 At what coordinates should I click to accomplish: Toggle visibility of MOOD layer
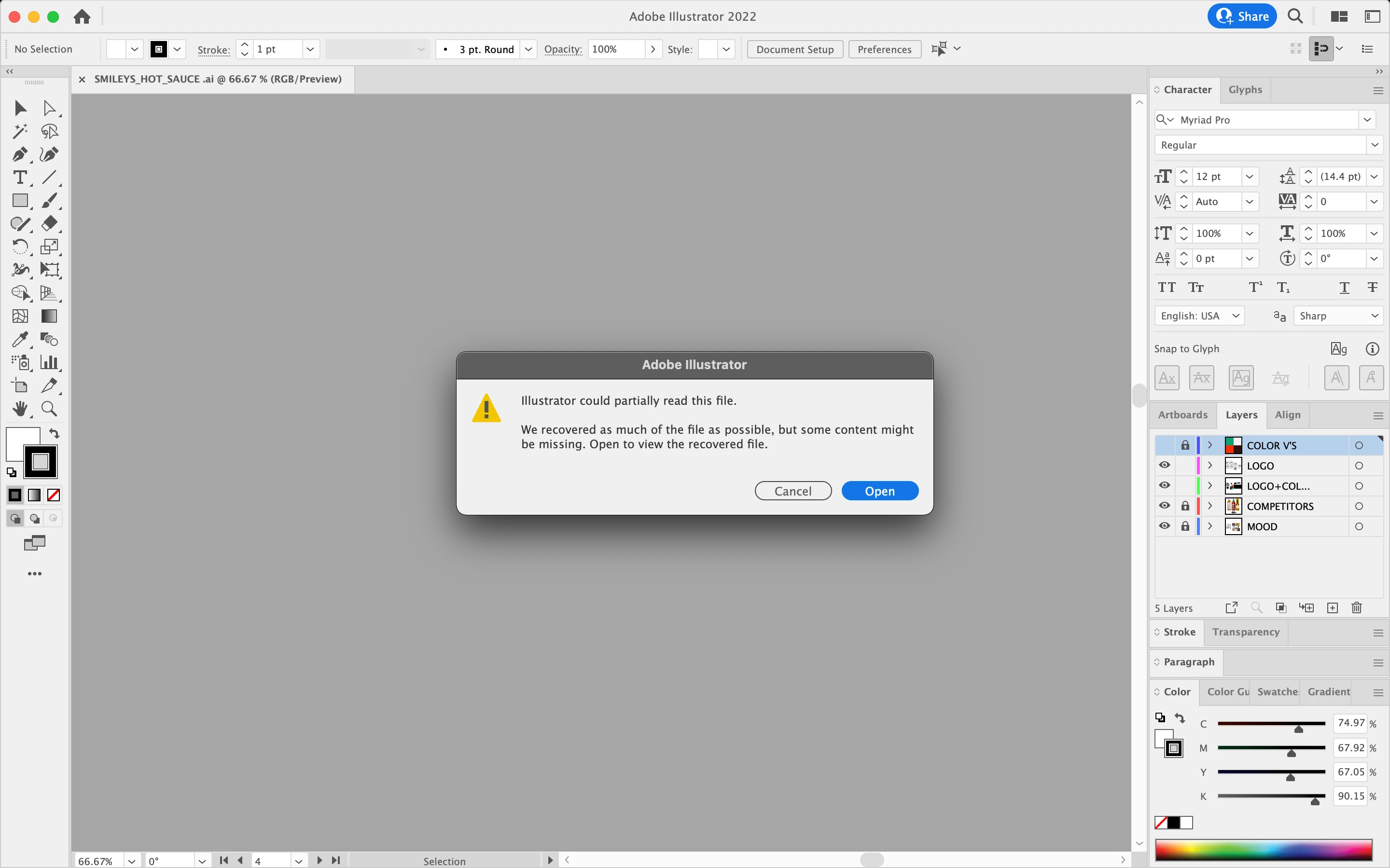pos(1164,526)
